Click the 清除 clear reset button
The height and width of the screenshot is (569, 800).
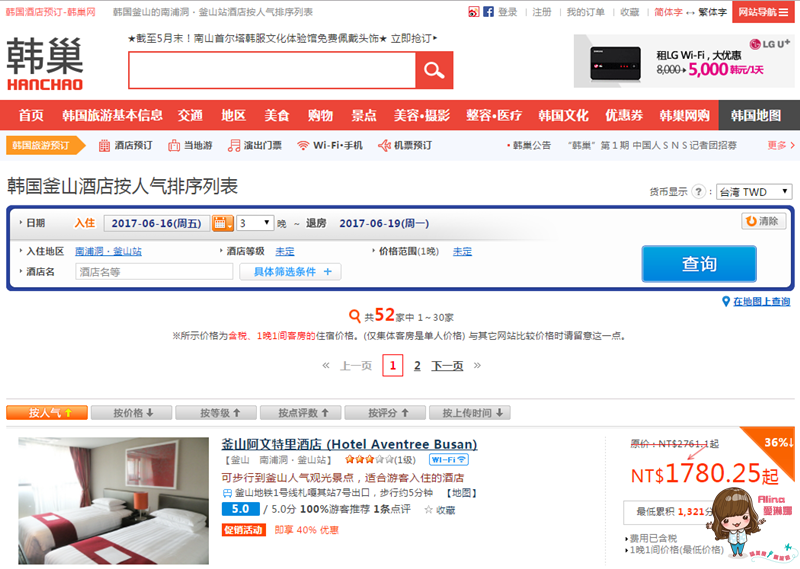[763, 221]
